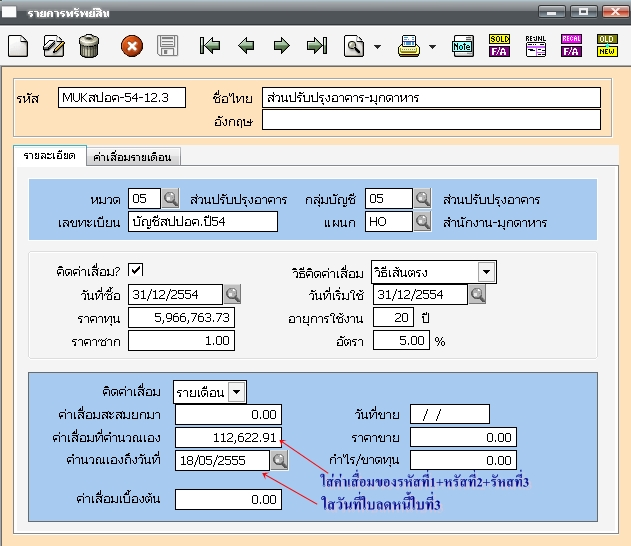
Task: Click the New record document icon
Action: 18,46
